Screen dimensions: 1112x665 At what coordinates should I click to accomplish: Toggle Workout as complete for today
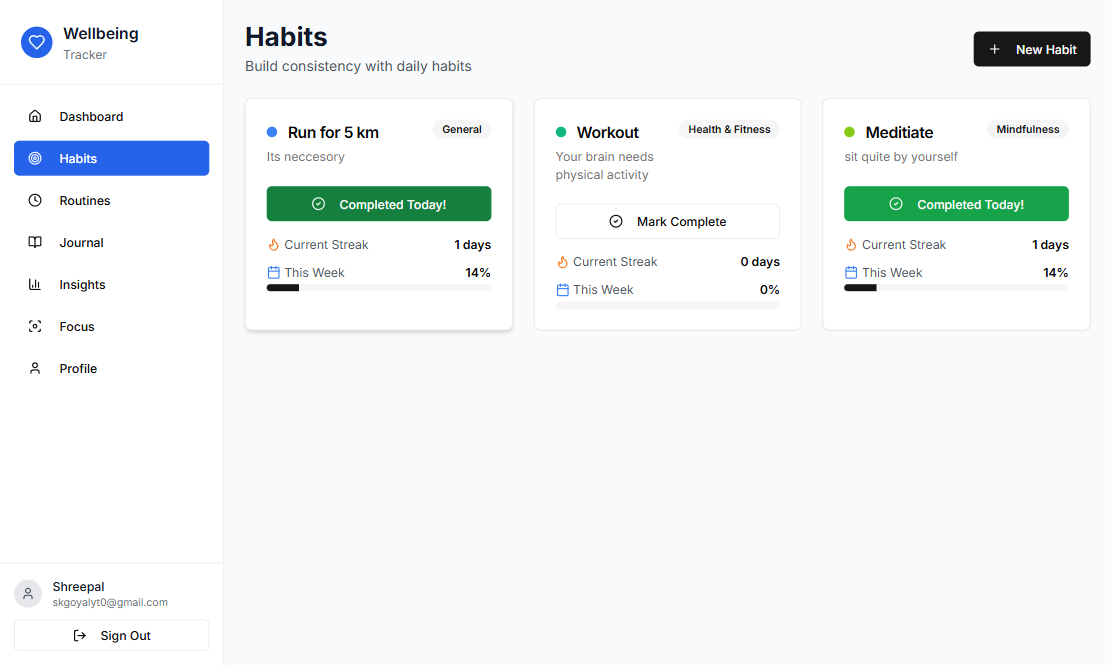[667, 221]
